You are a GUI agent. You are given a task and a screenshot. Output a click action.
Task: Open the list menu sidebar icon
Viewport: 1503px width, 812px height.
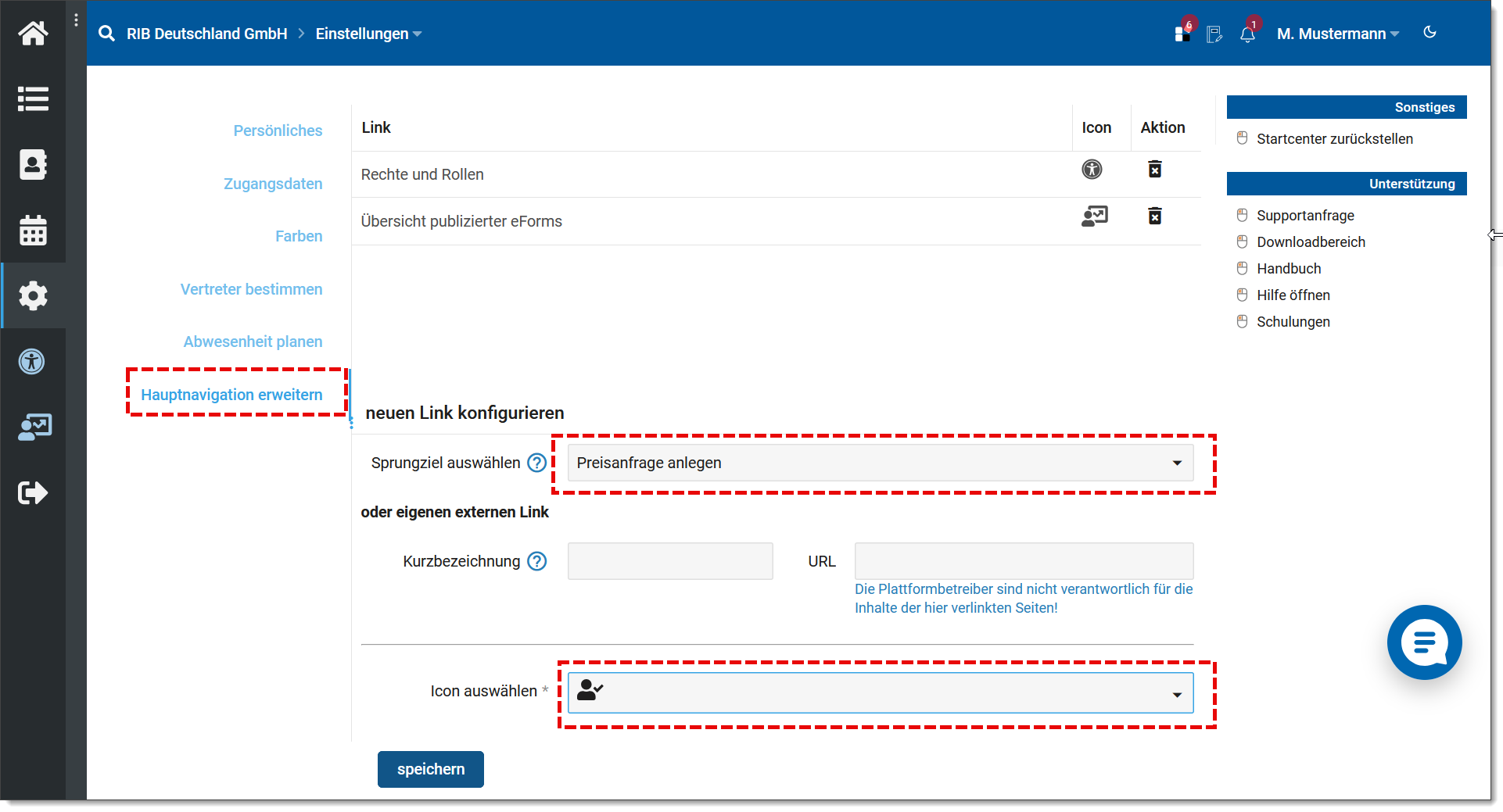click(x=33, y=99)
